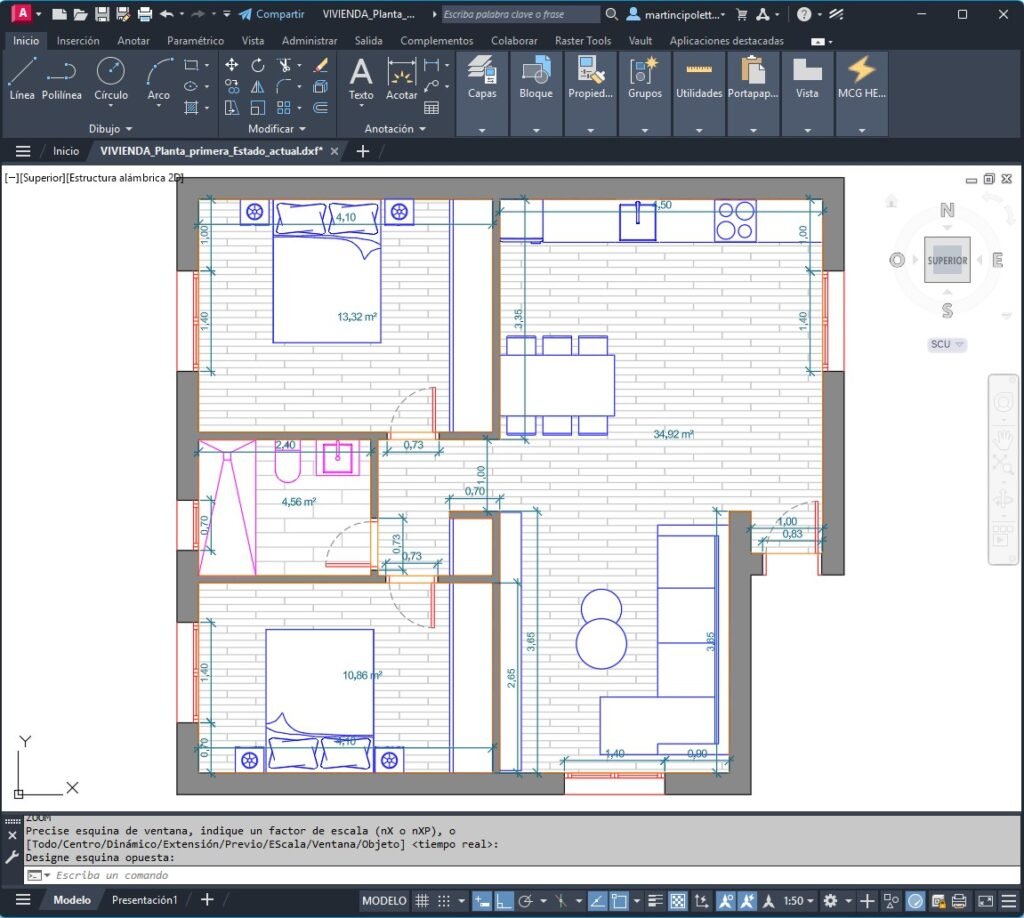Toggle polar tracking in status bar
1024x918 pixels.
coord(524,901)
